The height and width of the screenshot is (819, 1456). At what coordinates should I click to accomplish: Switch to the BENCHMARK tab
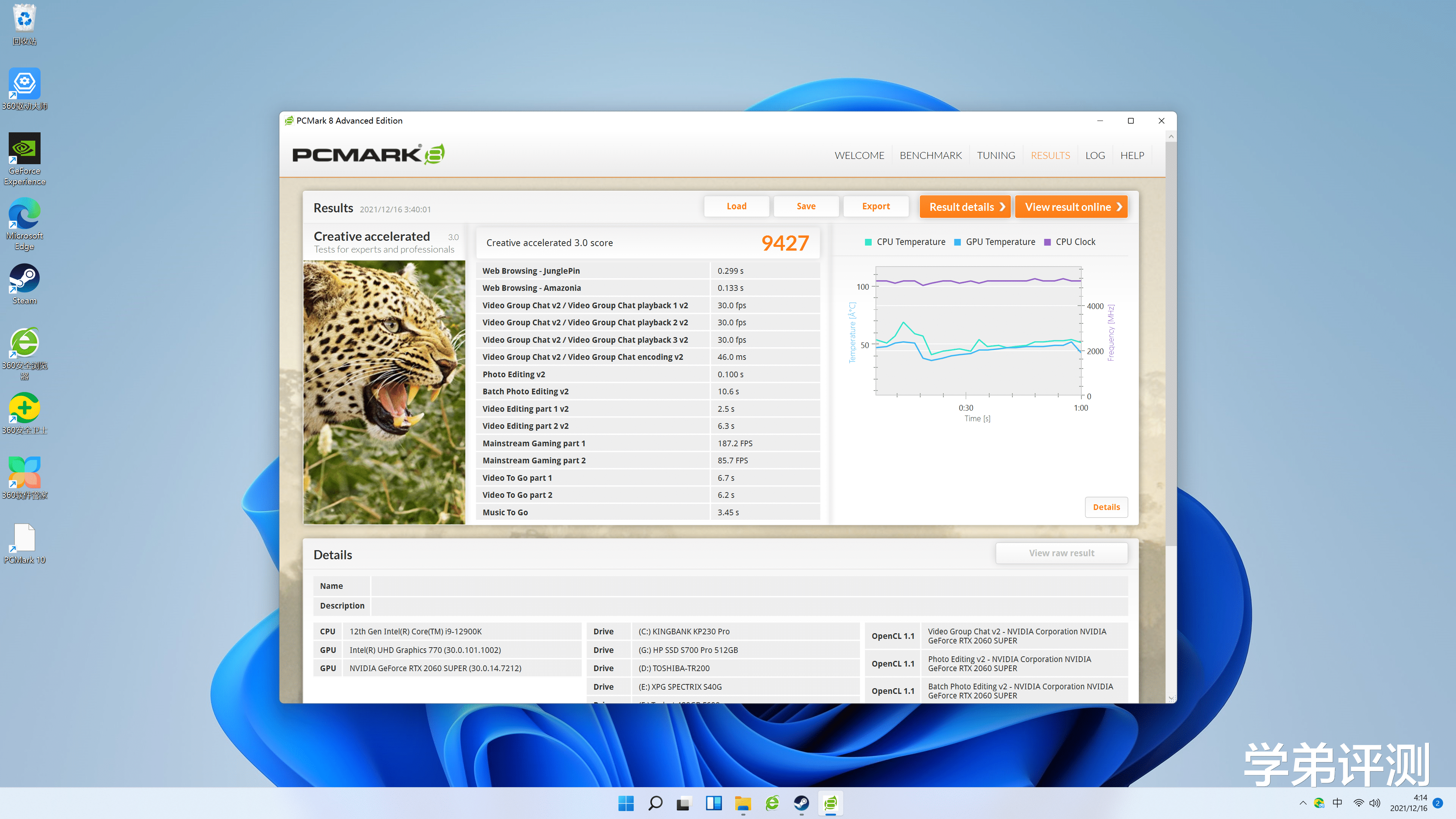pyautogui.click(x=930, y=155)
